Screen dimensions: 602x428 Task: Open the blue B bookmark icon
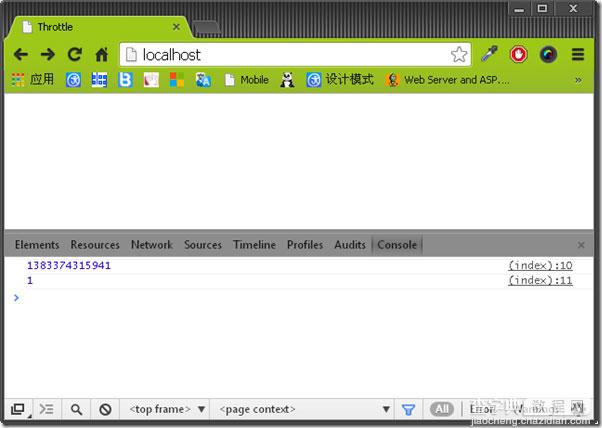point(125,80)
